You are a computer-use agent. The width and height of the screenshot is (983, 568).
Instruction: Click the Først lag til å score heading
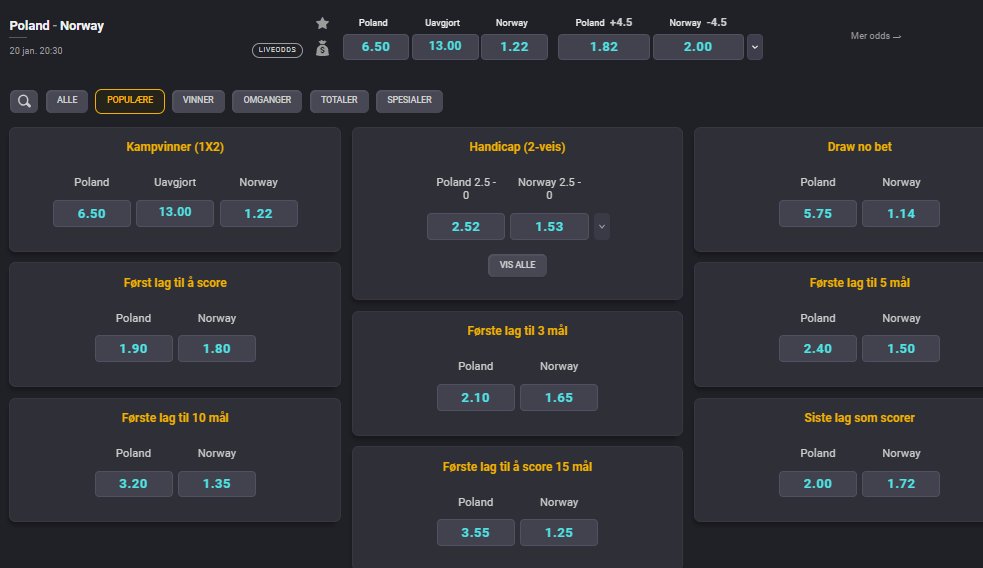tap(175, 283)
